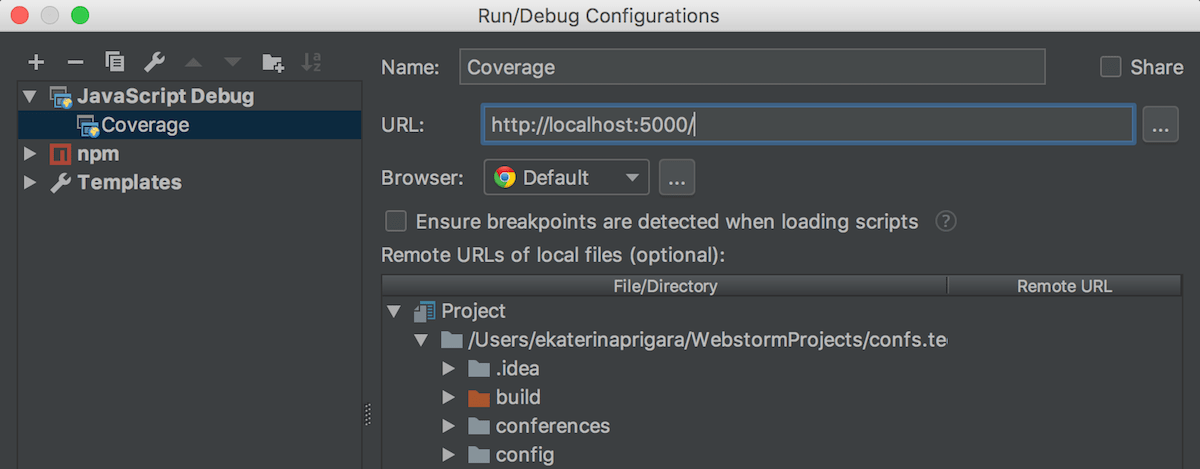The height and width of the screenshot is (469, 1200).
Task: Expand the conferences folder
Action: coord(450,426)
